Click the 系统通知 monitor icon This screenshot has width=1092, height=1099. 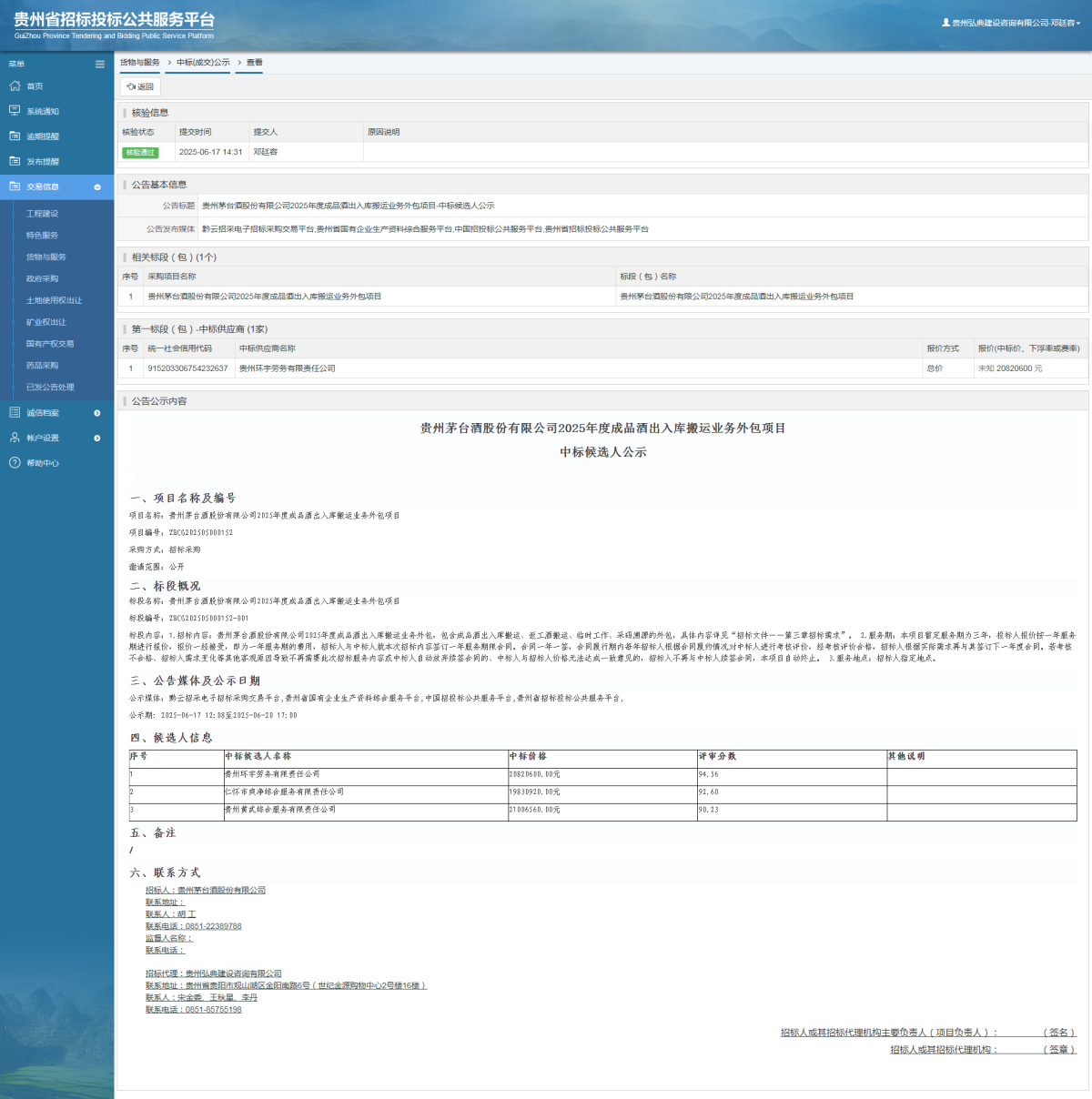click(15, 111)
